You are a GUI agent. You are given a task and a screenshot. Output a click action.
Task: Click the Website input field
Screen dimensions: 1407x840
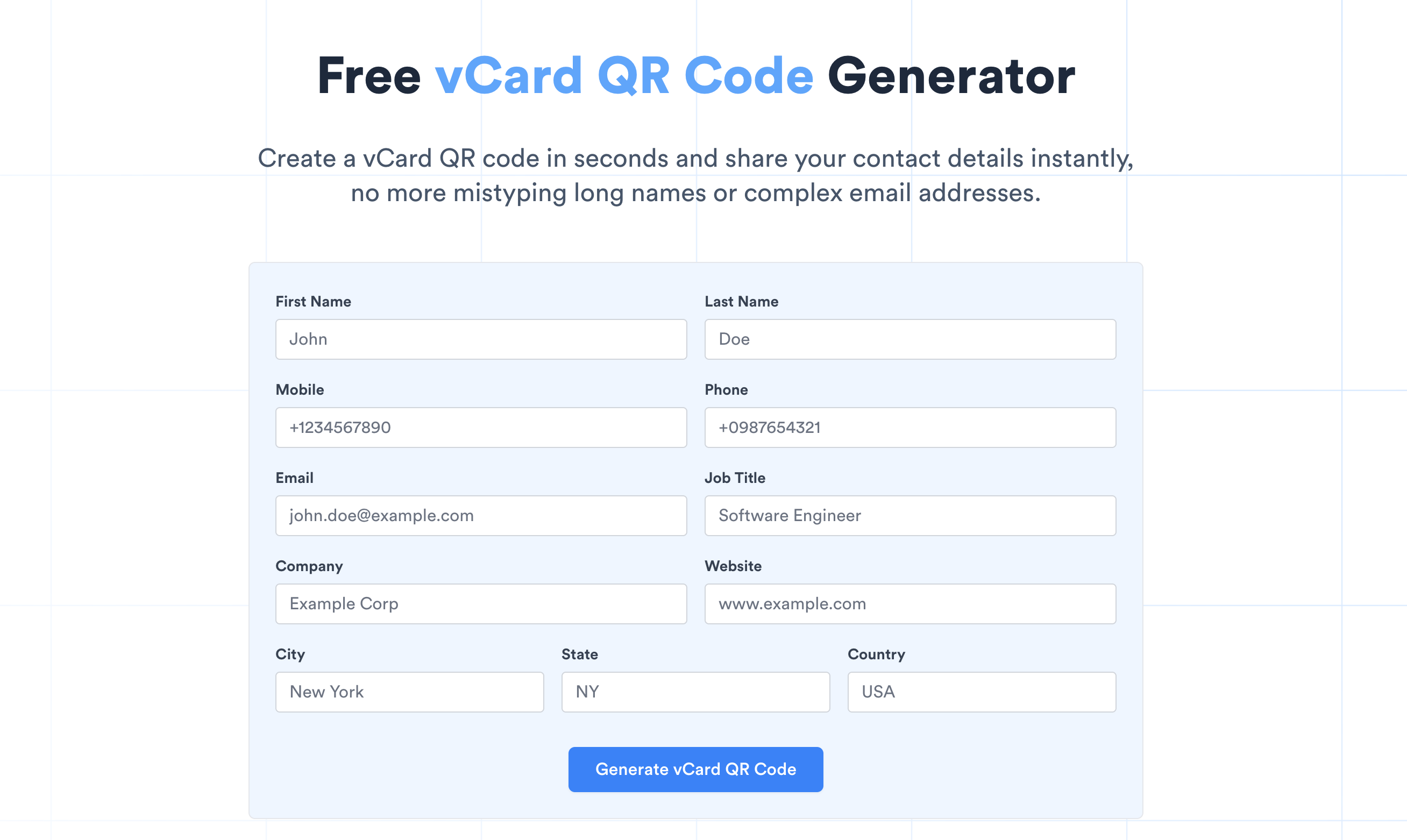click(x=910, y=603)
